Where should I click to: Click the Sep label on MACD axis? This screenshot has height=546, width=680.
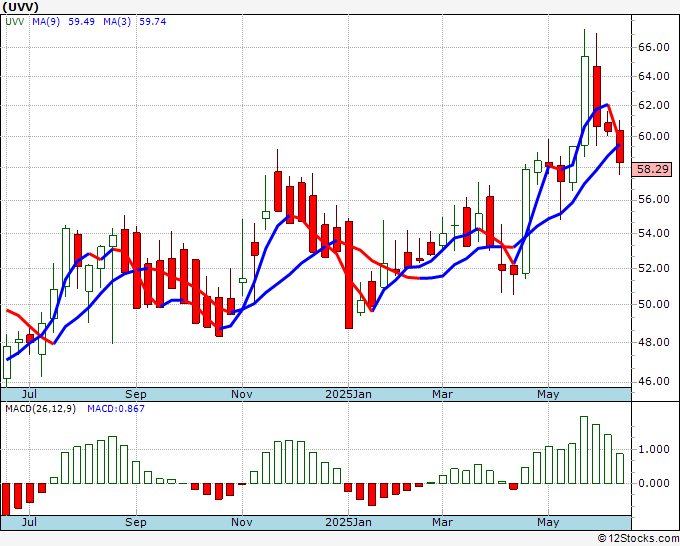click(136, 522)
